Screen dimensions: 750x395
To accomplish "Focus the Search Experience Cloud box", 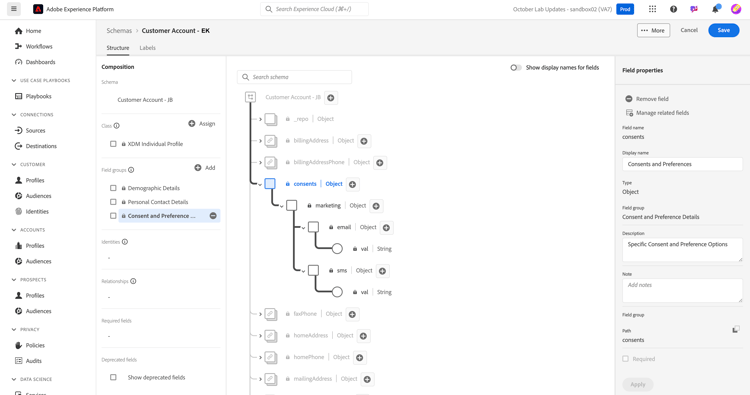I will pos(314,9).
